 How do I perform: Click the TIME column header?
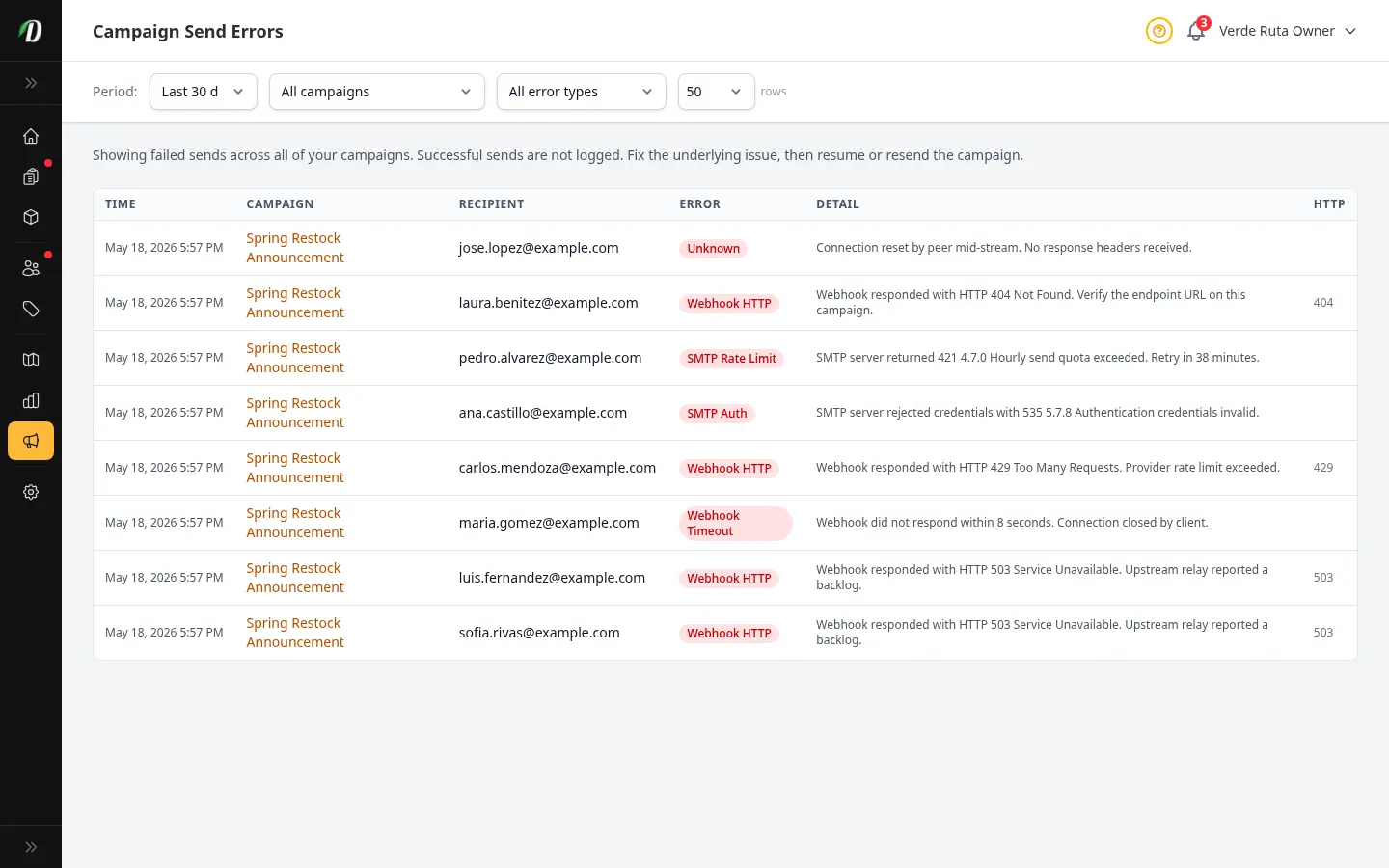tap(121, 204)
